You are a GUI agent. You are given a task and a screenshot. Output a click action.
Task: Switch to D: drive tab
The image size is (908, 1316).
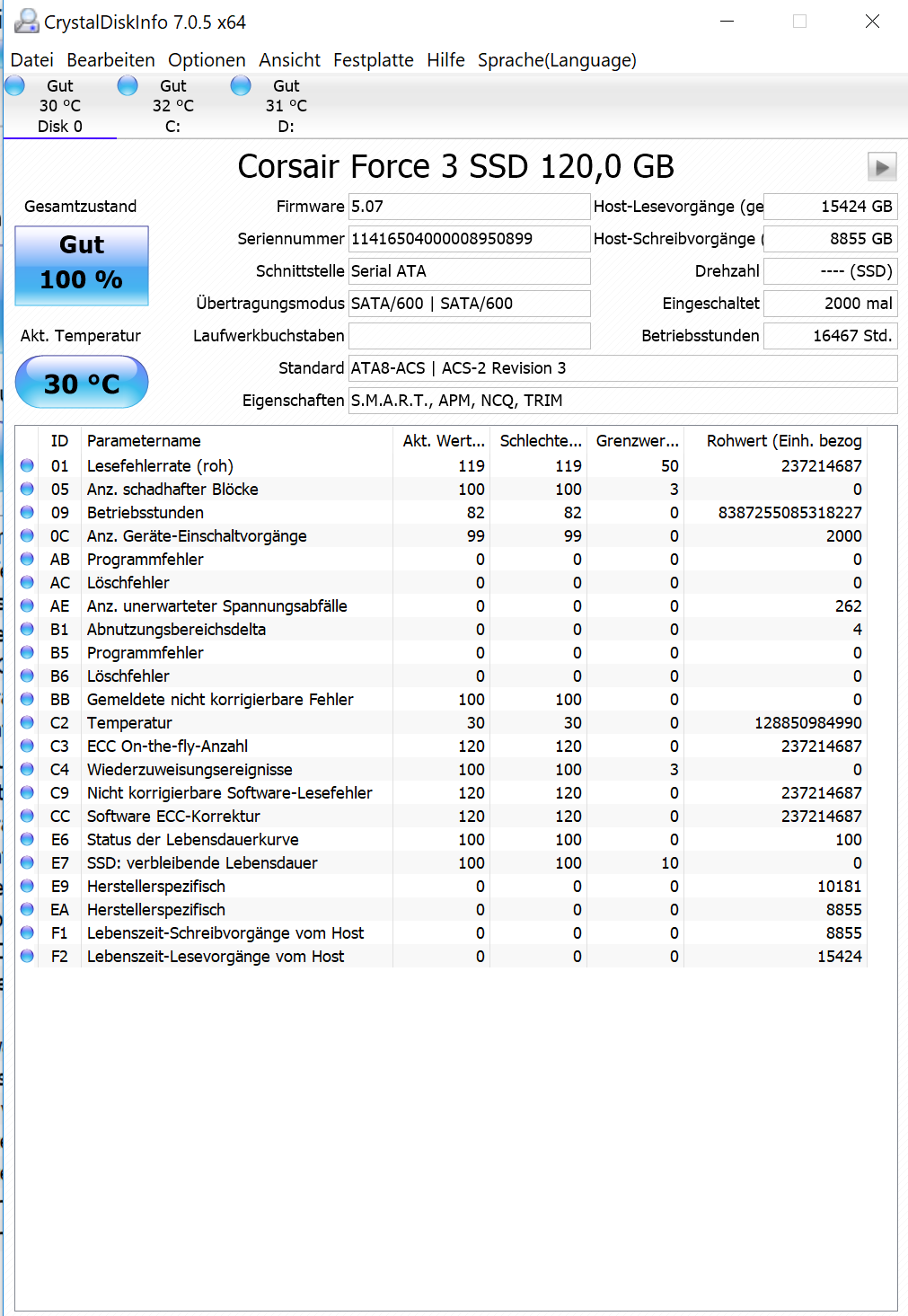click(x=287, y=106)
